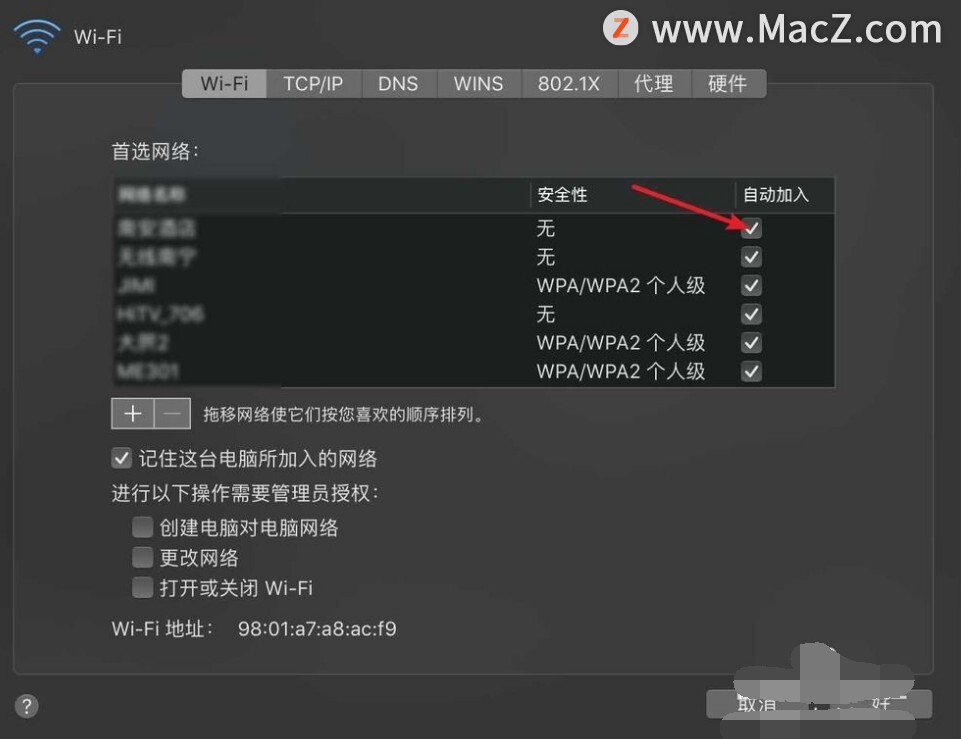This screenshot has height=739, width=961.
Task: Switch to the 硬件 hardware tab
Action: [728, 83]
